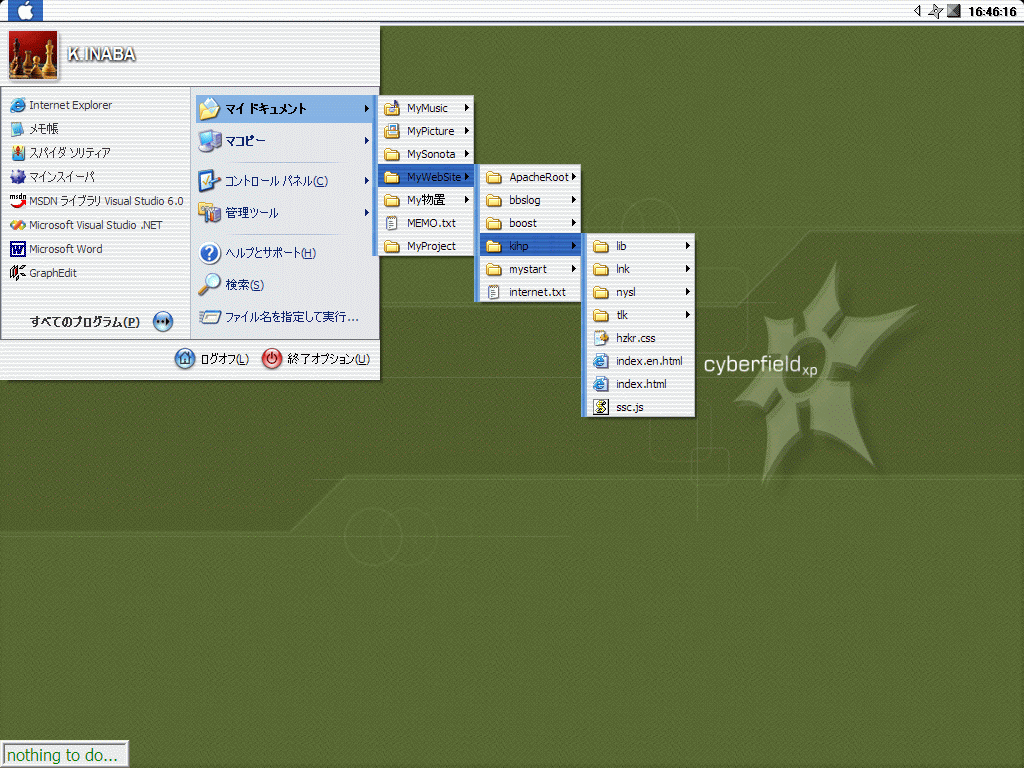Image resolution: width=1024 pixels, height=768 pixels.
Task: Show すべてのプログラム list
Action: (x=85, y=322)
